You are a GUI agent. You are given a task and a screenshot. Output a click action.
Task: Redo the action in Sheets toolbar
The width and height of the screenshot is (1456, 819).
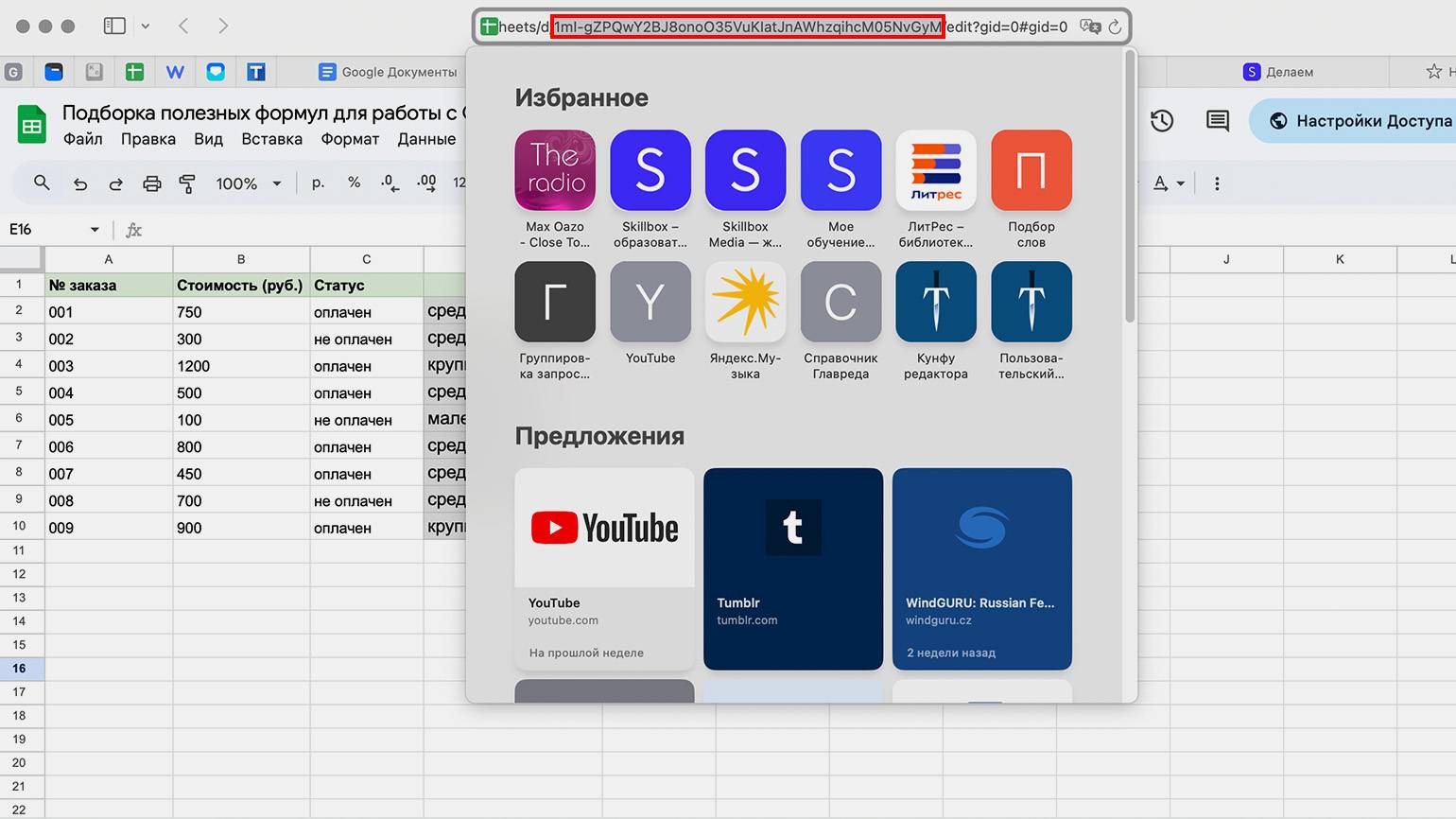(115, 183)
